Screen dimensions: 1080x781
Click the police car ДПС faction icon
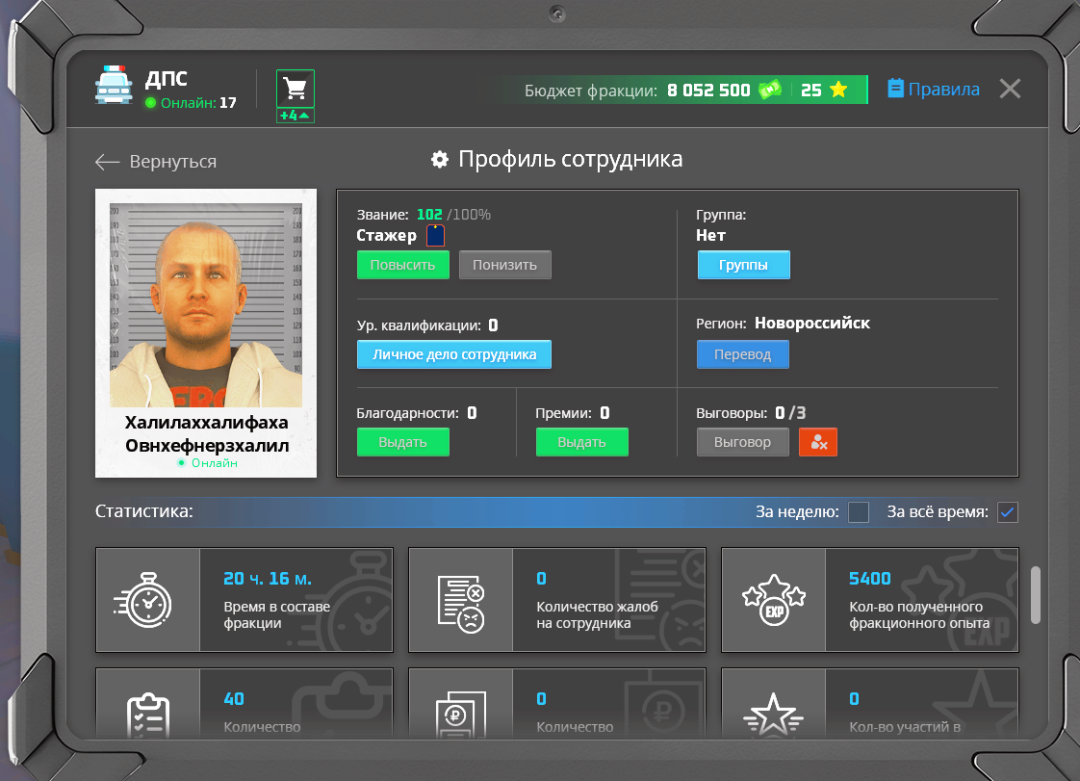point(113,86)
